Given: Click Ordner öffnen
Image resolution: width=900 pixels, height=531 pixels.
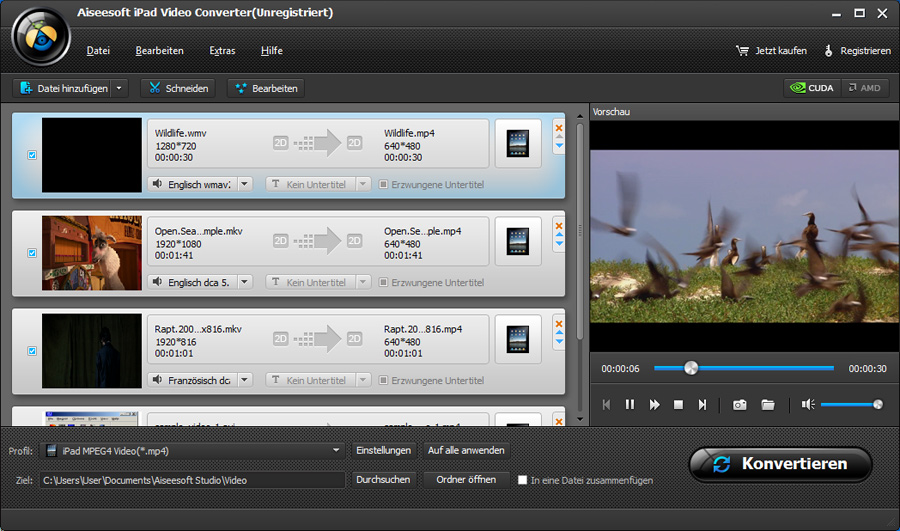Looking at the screenshot, I should coord(466,480).
